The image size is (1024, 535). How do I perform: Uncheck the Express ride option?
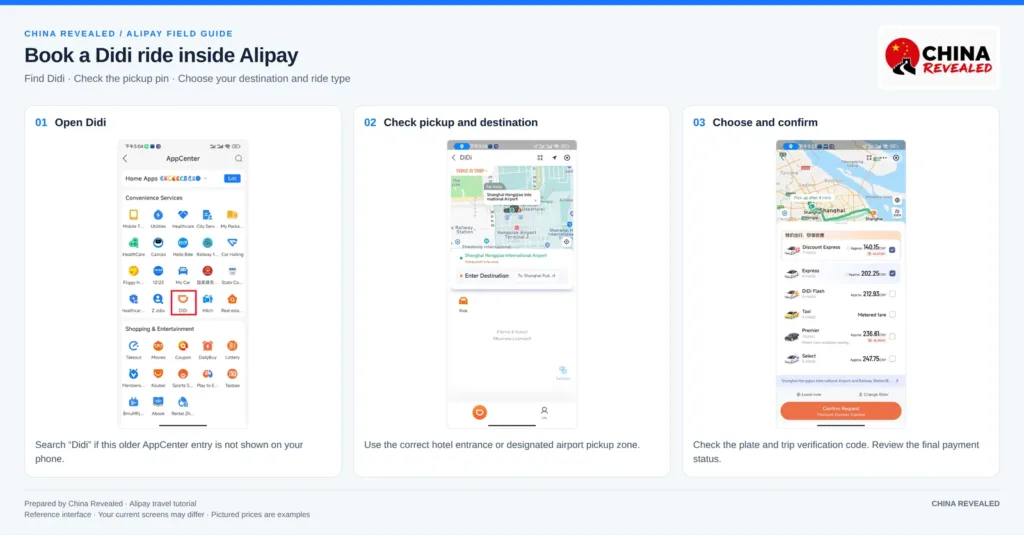(x=892, y=273)
